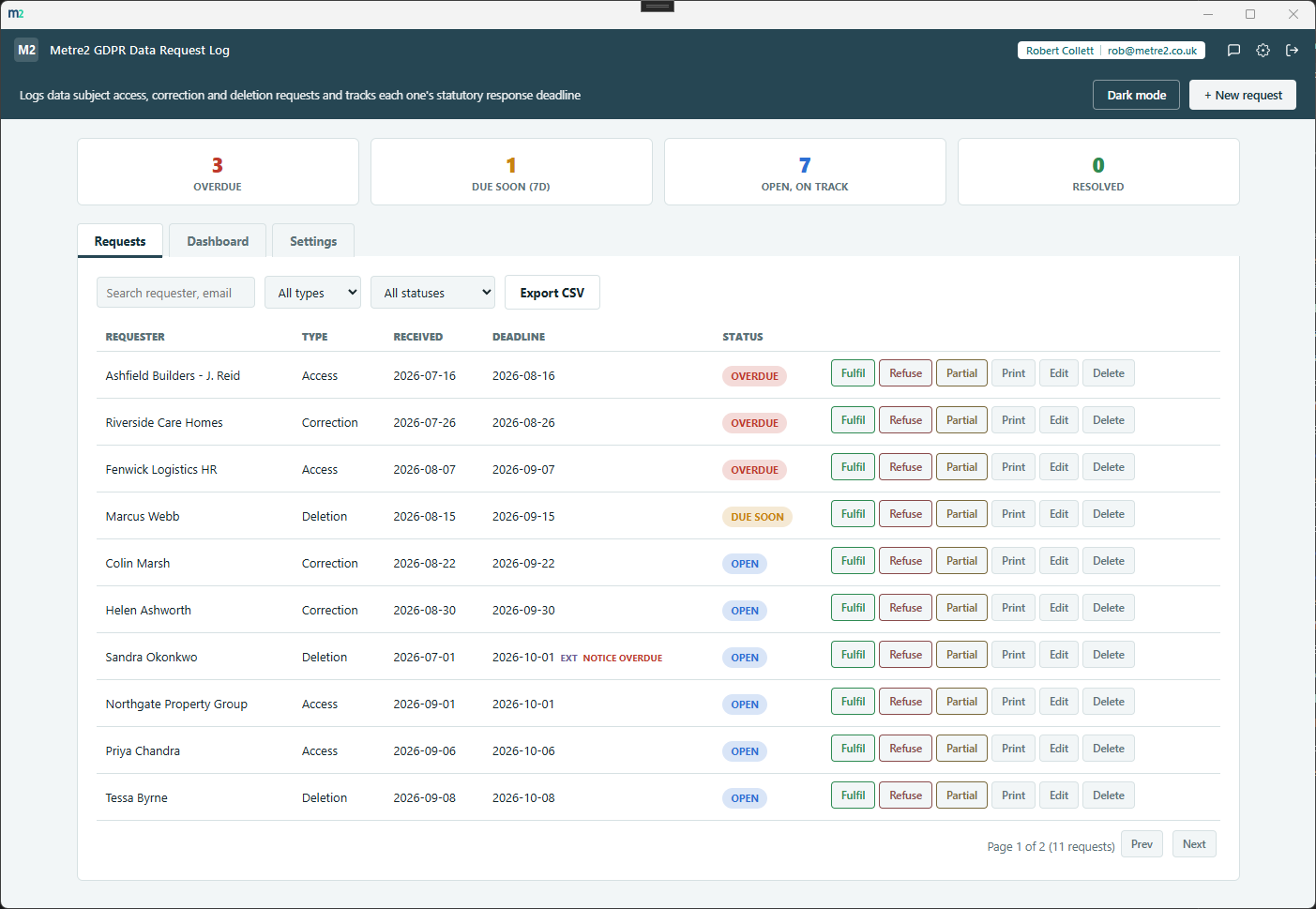The height and width of the screenshot is (909, 1316).
Task: Edit the Colin Marsh request
Action: (x=1059, y=561)
